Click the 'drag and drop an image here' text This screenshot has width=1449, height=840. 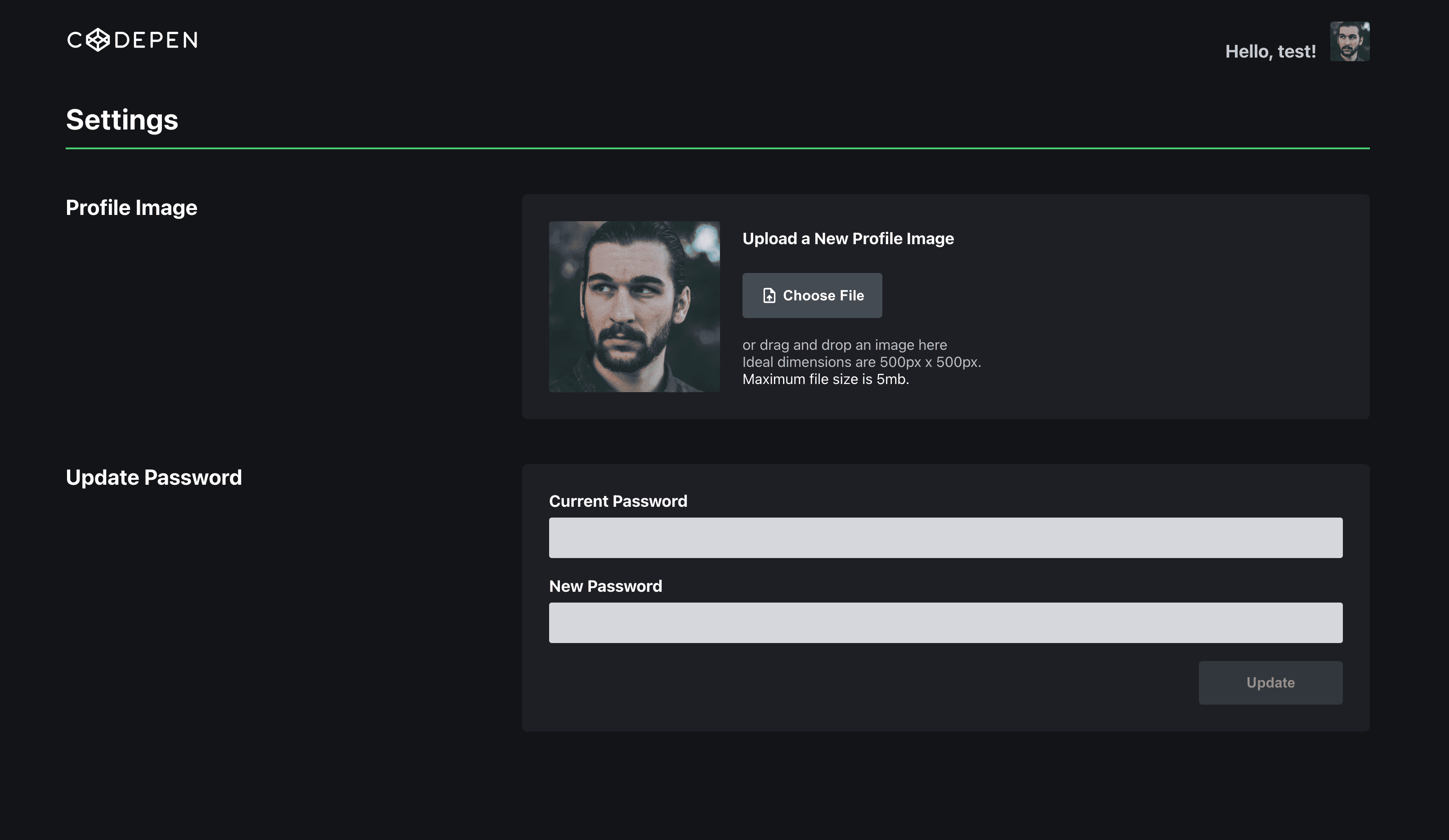point(844,344)
